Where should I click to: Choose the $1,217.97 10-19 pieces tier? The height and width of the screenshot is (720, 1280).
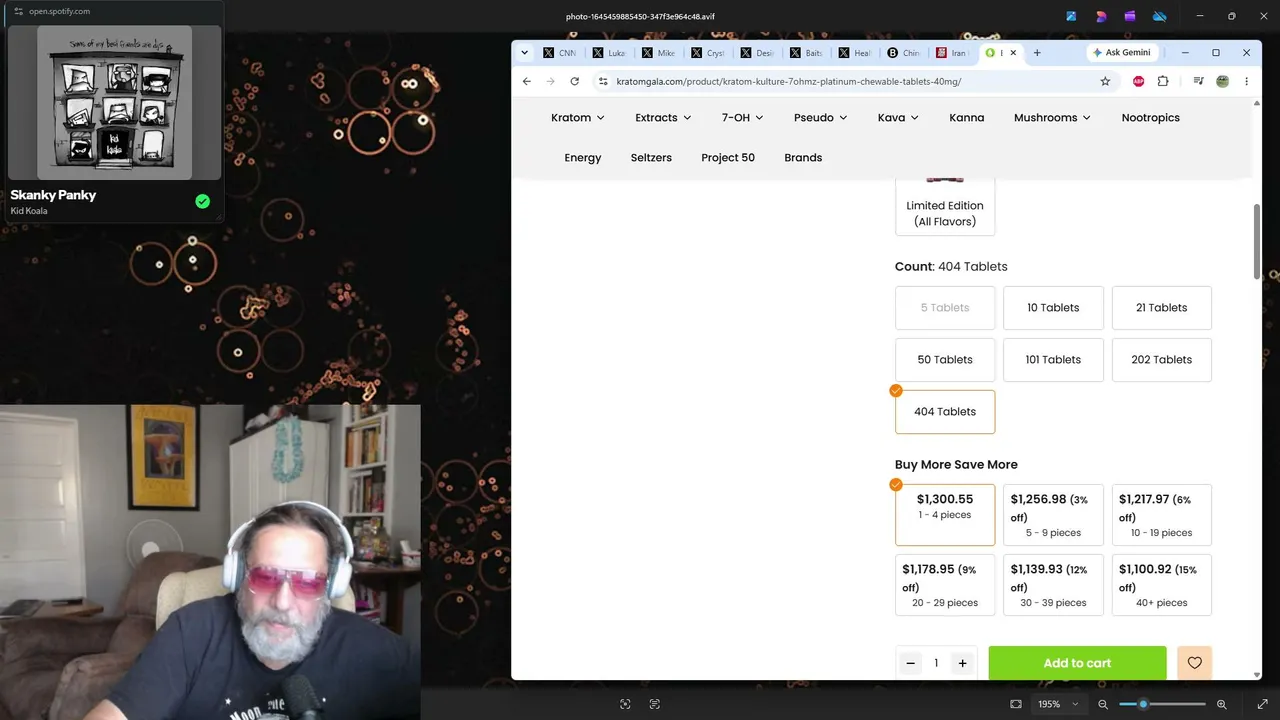pos(1162,515)
